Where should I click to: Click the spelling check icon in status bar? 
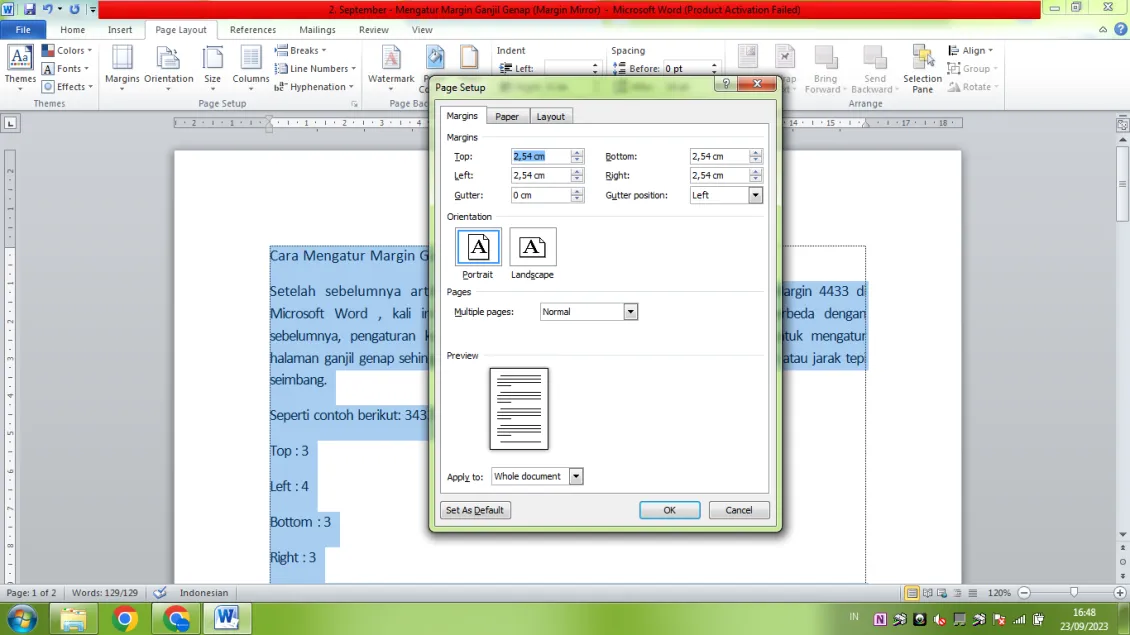pyautogui.click(x=159, y=592)
